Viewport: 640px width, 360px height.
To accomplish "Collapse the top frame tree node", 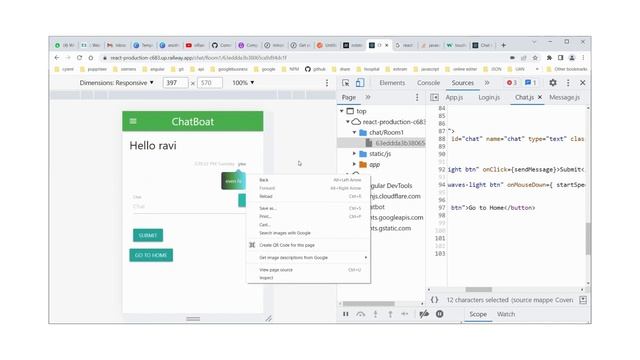I will pyautogui.click(x=342, y=111).
